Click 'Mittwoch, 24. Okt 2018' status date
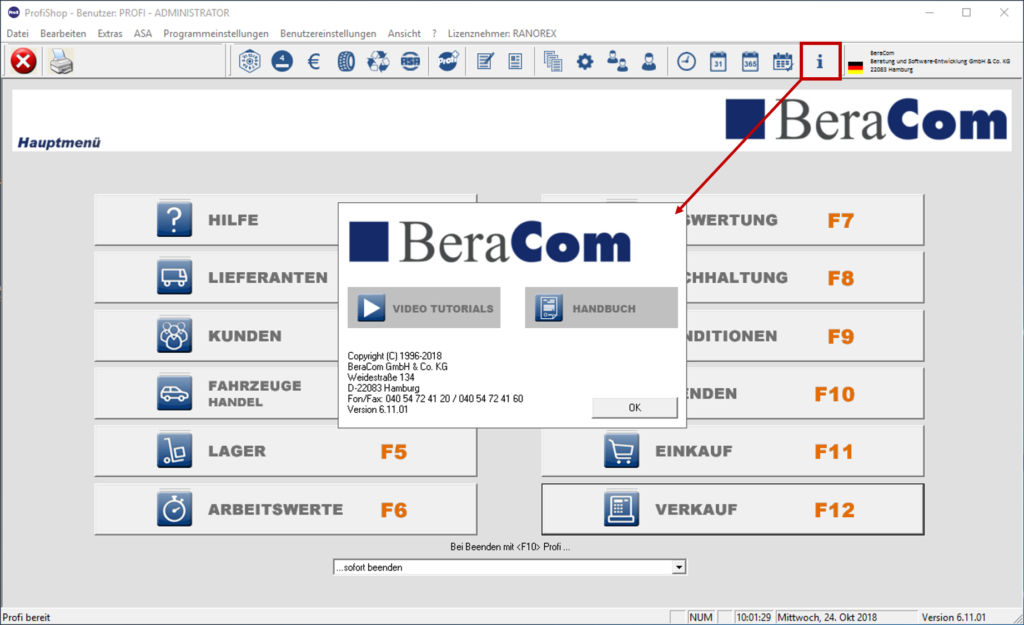The height and width of the screenshot is (625, 1024). 827,617
